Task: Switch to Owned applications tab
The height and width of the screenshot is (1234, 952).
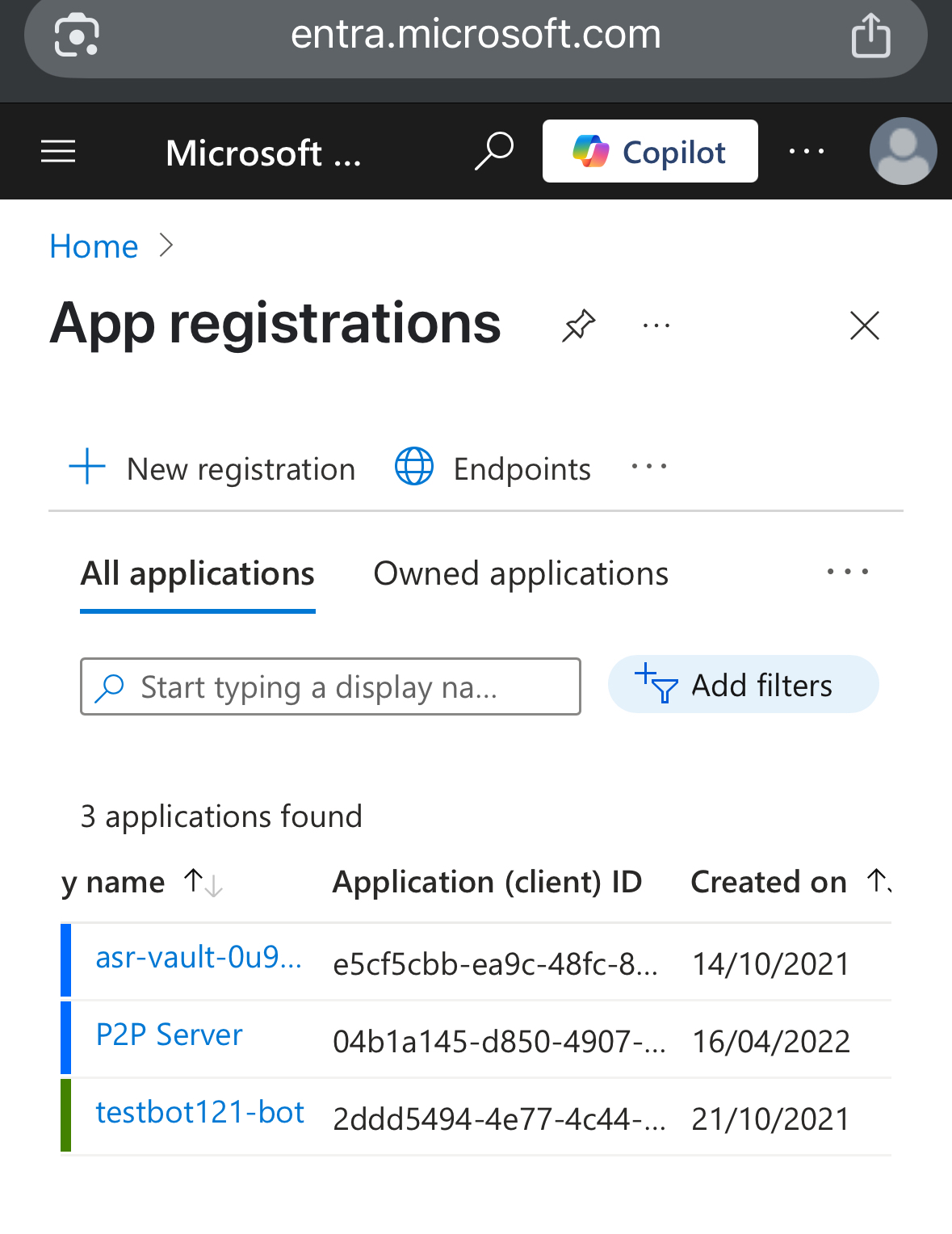Action: tap(521, 574)
